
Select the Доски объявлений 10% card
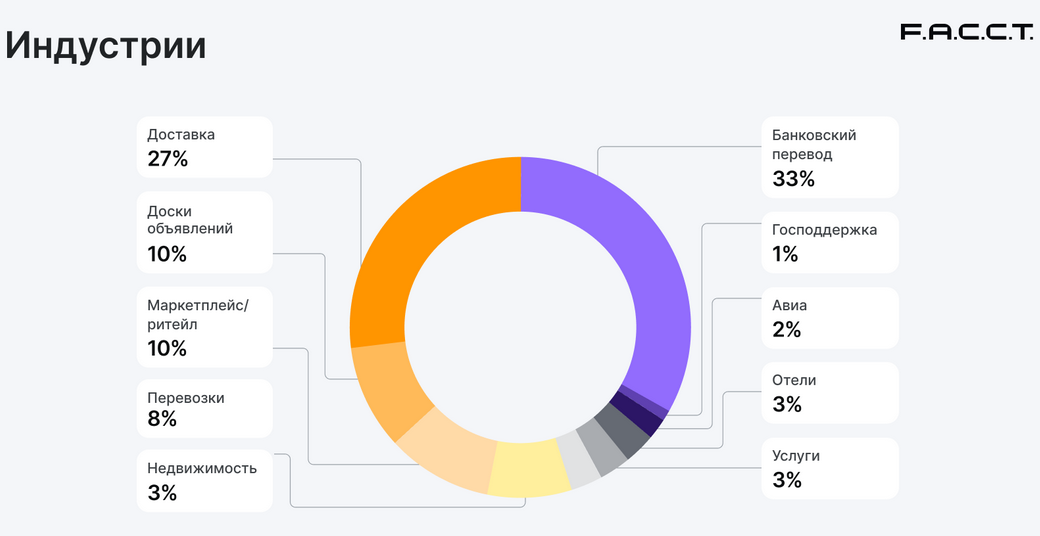(205, 232)
